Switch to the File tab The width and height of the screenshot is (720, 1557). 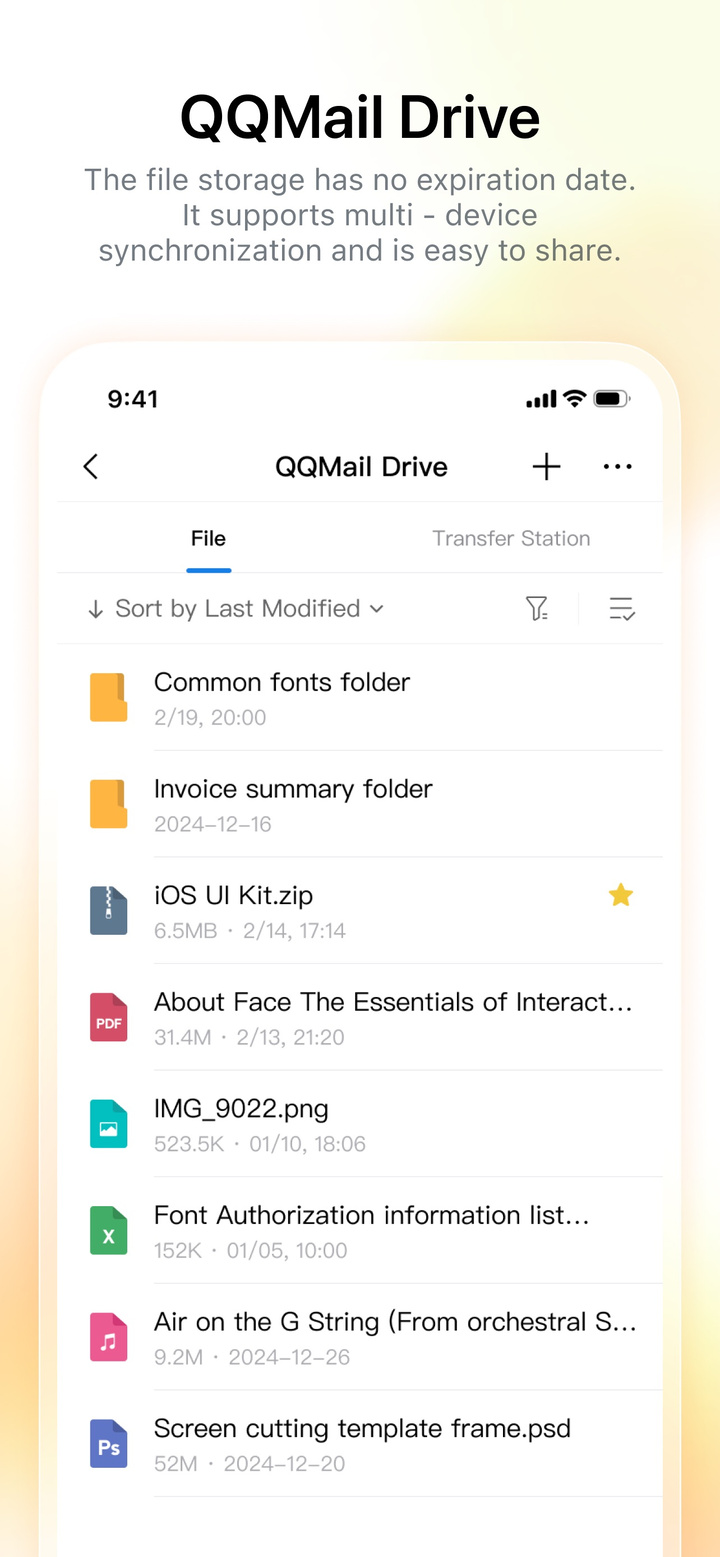click(208, 538)
